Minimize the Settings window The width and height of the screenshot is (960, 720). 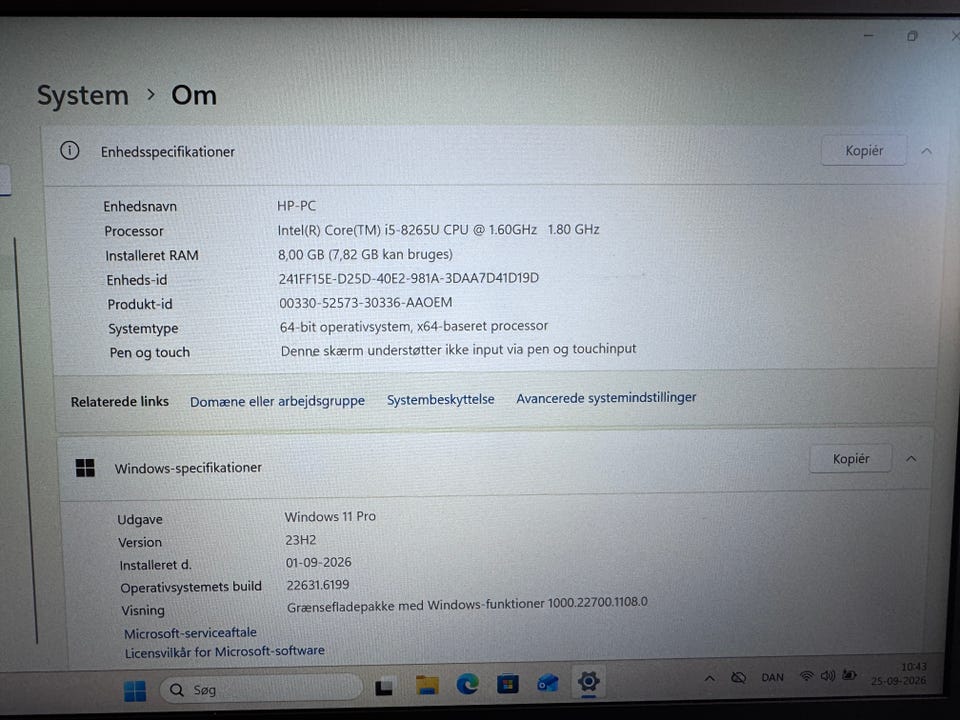(x=868, y=36)
